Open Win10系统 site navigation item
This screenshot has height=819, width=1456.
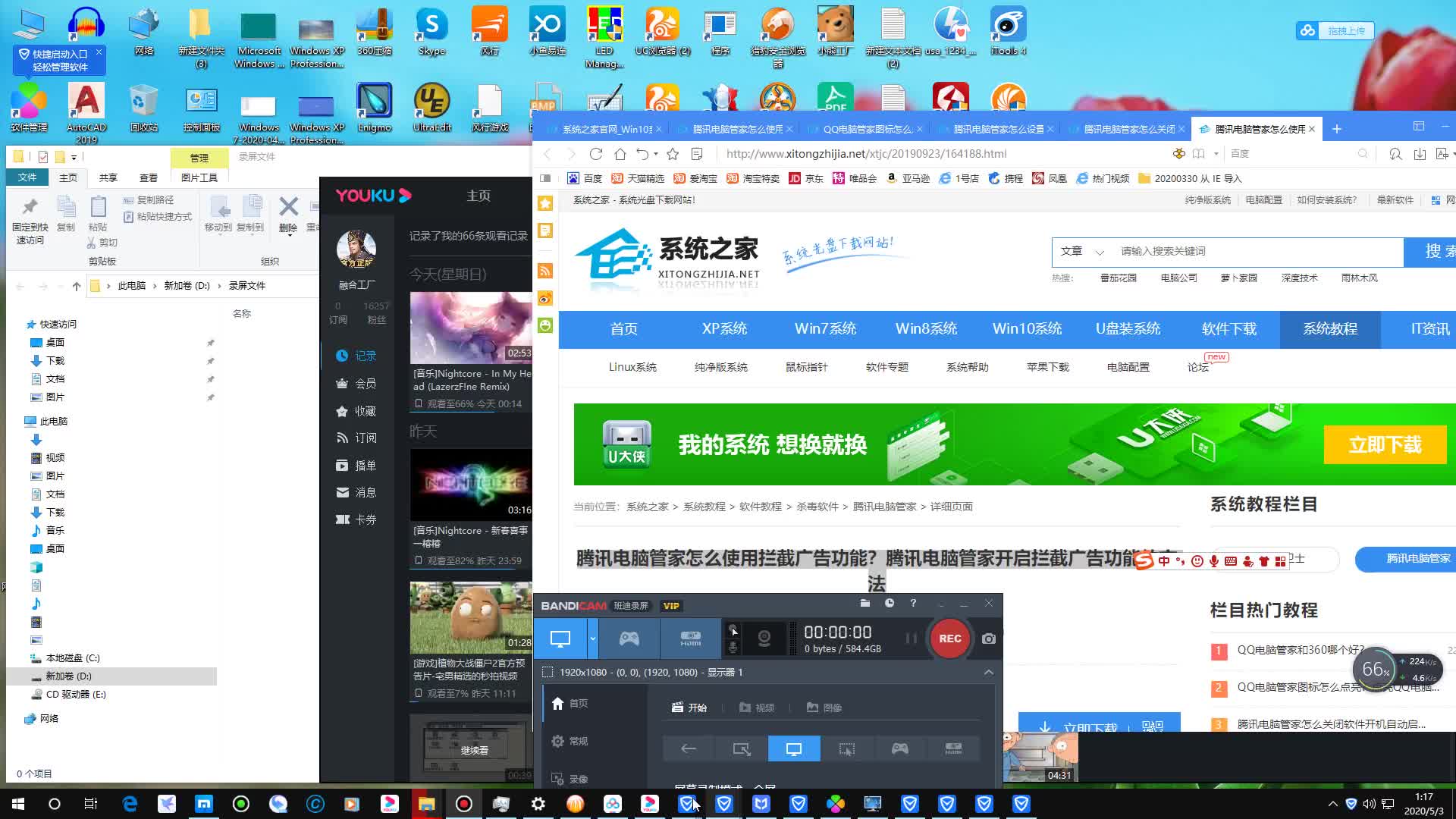1027,328
